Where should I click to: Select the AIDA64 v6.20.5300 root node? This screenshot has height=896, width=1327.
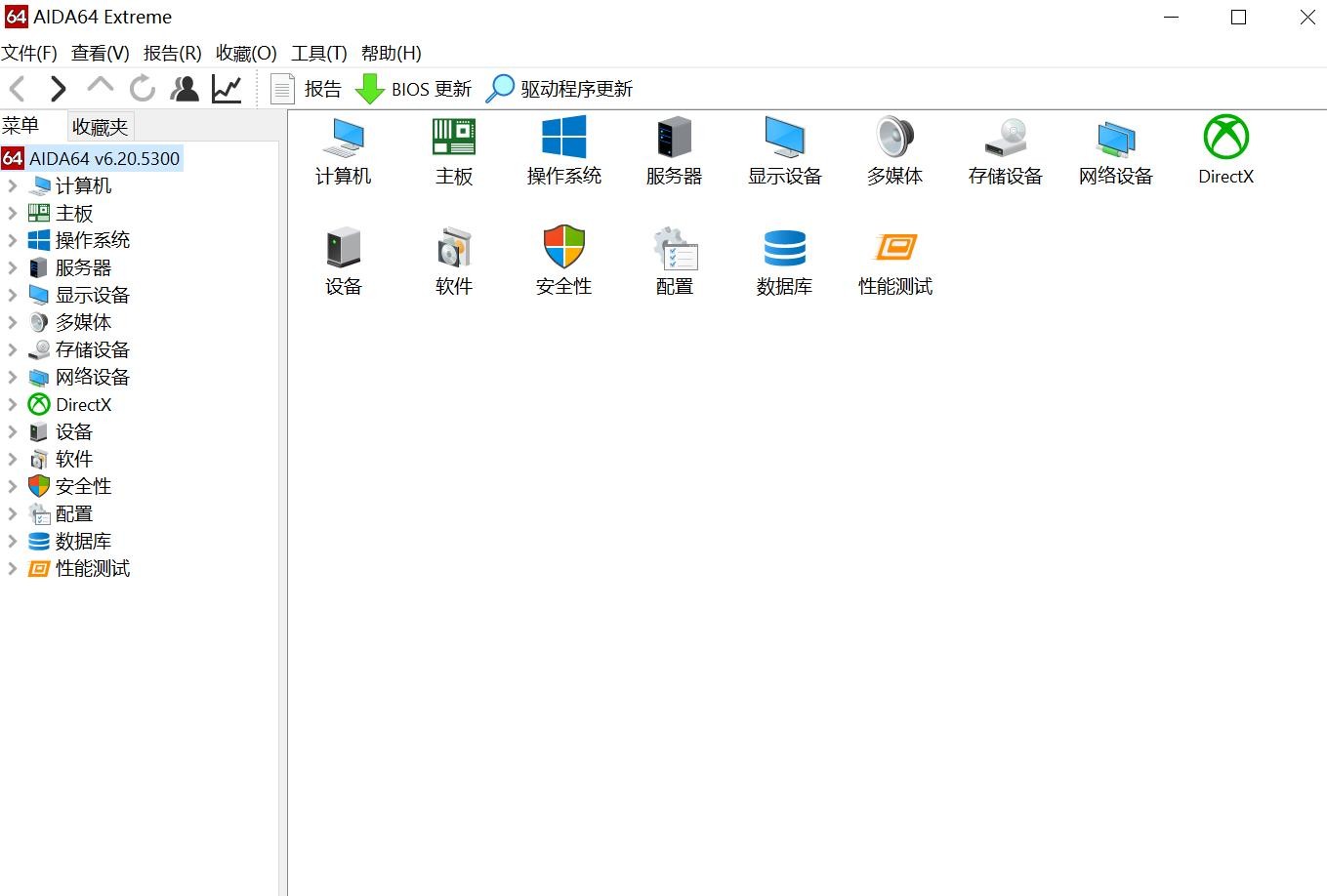(x=104, y=158)
